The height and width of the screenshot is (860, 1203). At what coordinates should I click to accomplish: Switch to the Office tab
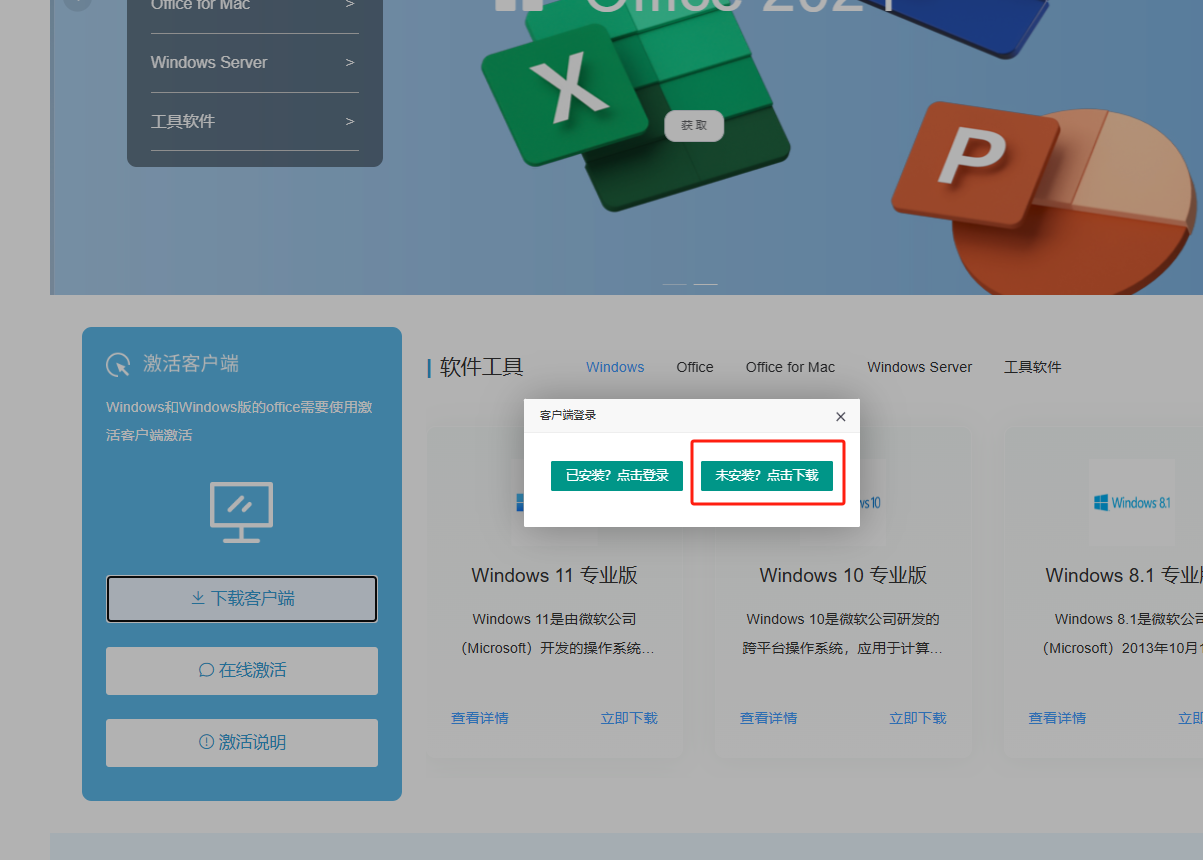pos(695,367)
